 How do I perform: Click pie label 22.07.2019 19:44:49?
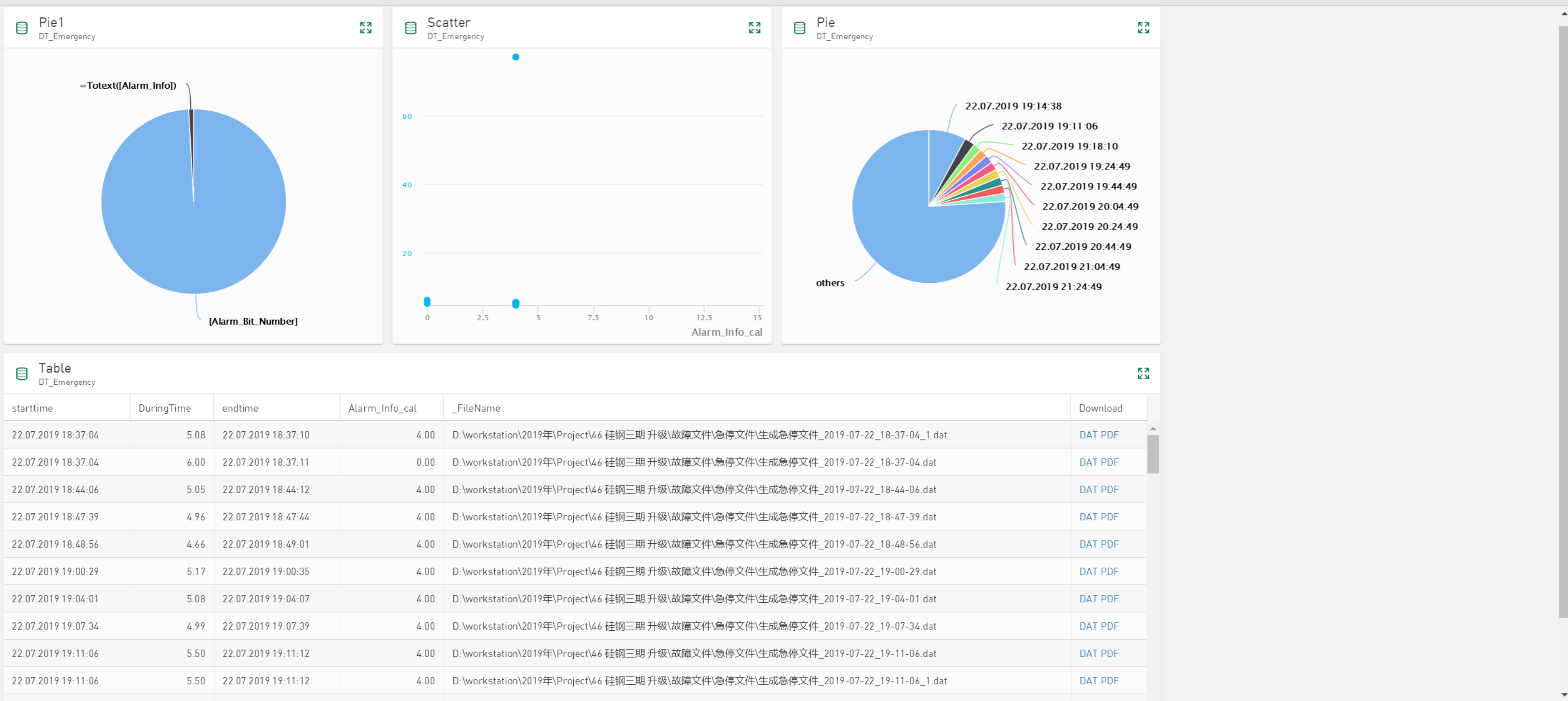(x=1088, y=187)
